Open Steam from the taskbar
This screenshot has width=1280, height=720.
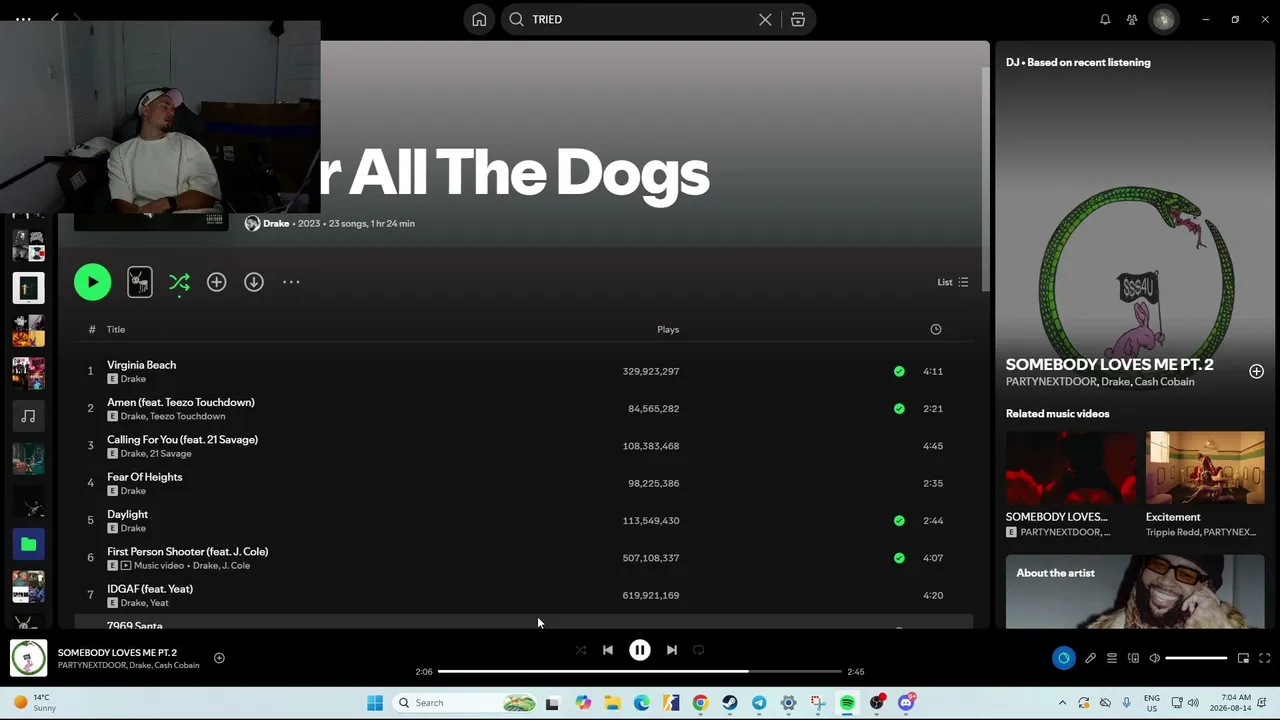click(730, 703)
